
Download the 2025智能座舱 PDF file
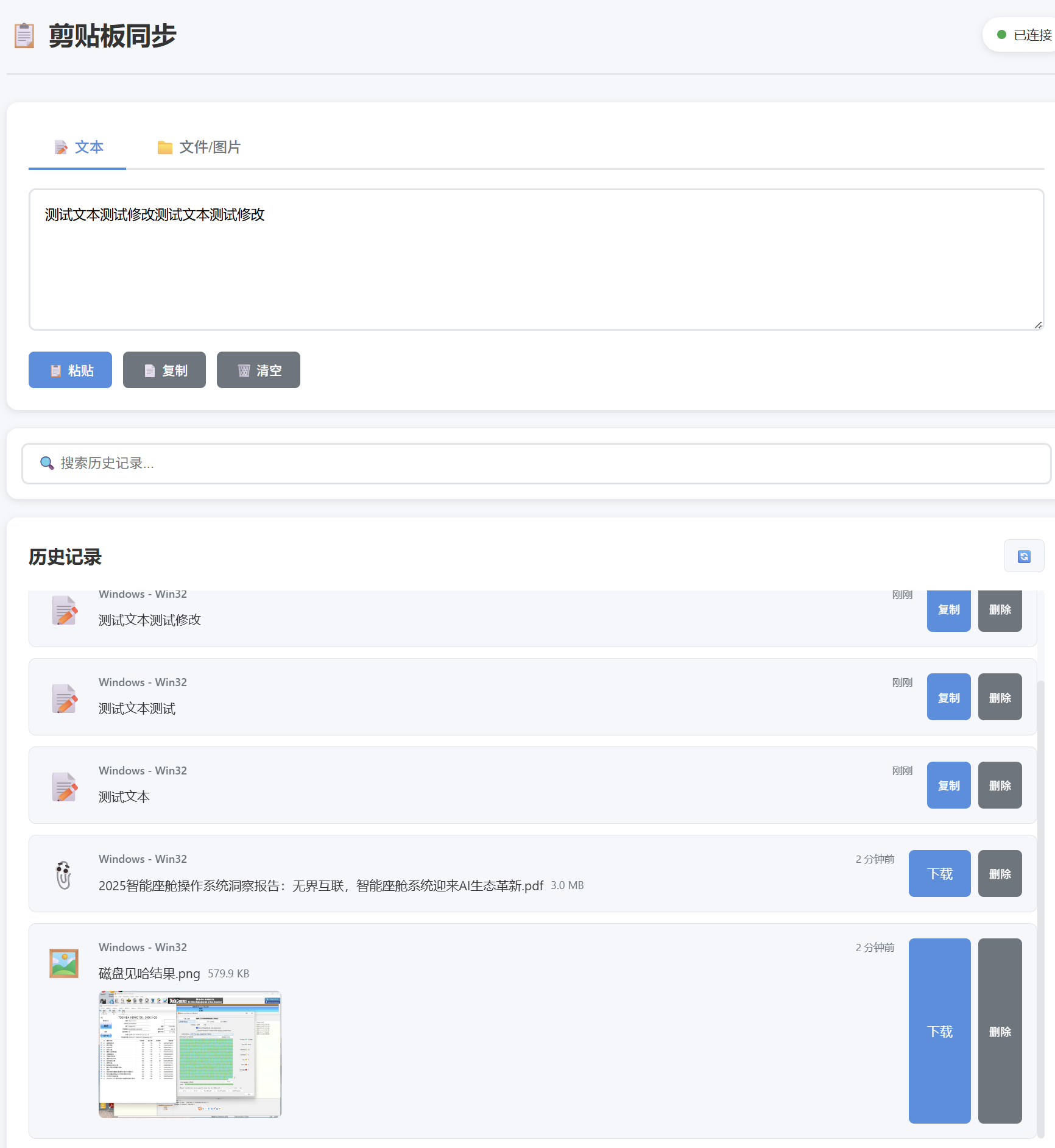point(939,873)
